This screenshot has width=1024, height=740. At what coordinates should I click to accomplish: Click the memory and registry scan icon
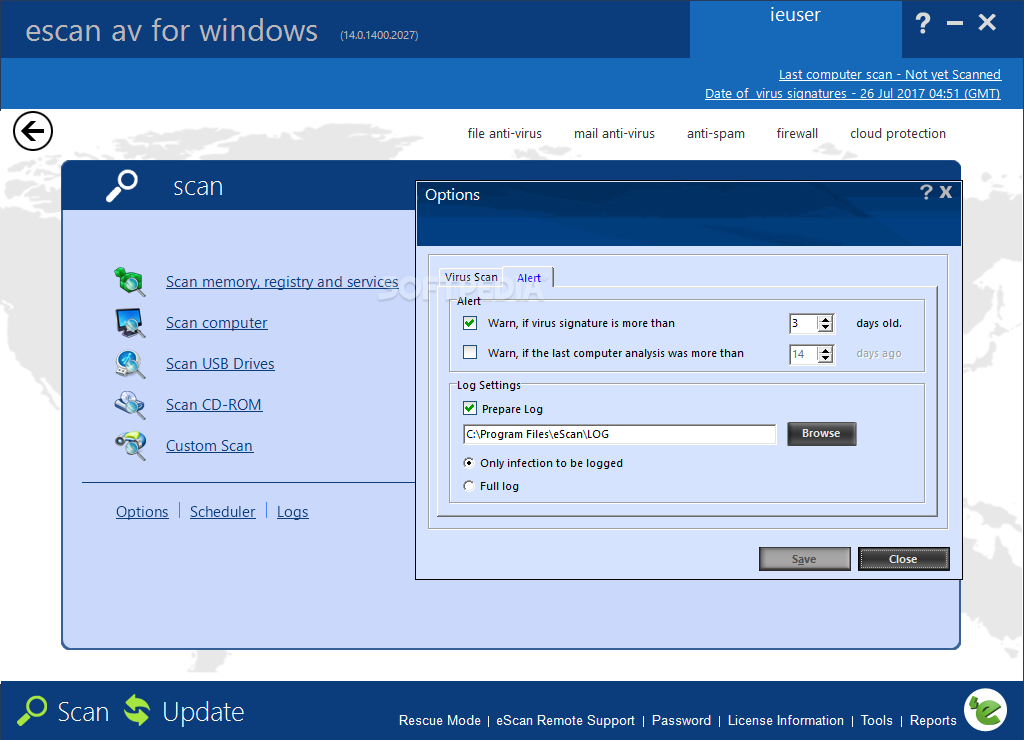point(129,282)
